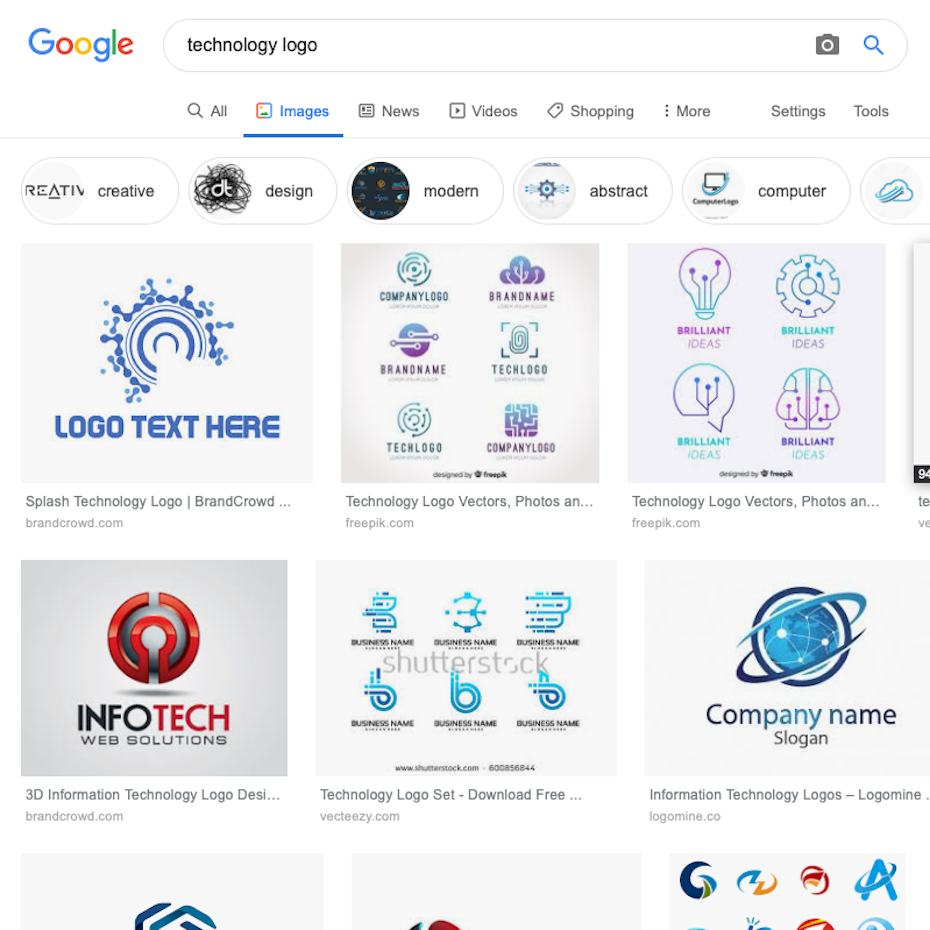Select the Images tab
930x930 pixels.
[x=293, y=111]
